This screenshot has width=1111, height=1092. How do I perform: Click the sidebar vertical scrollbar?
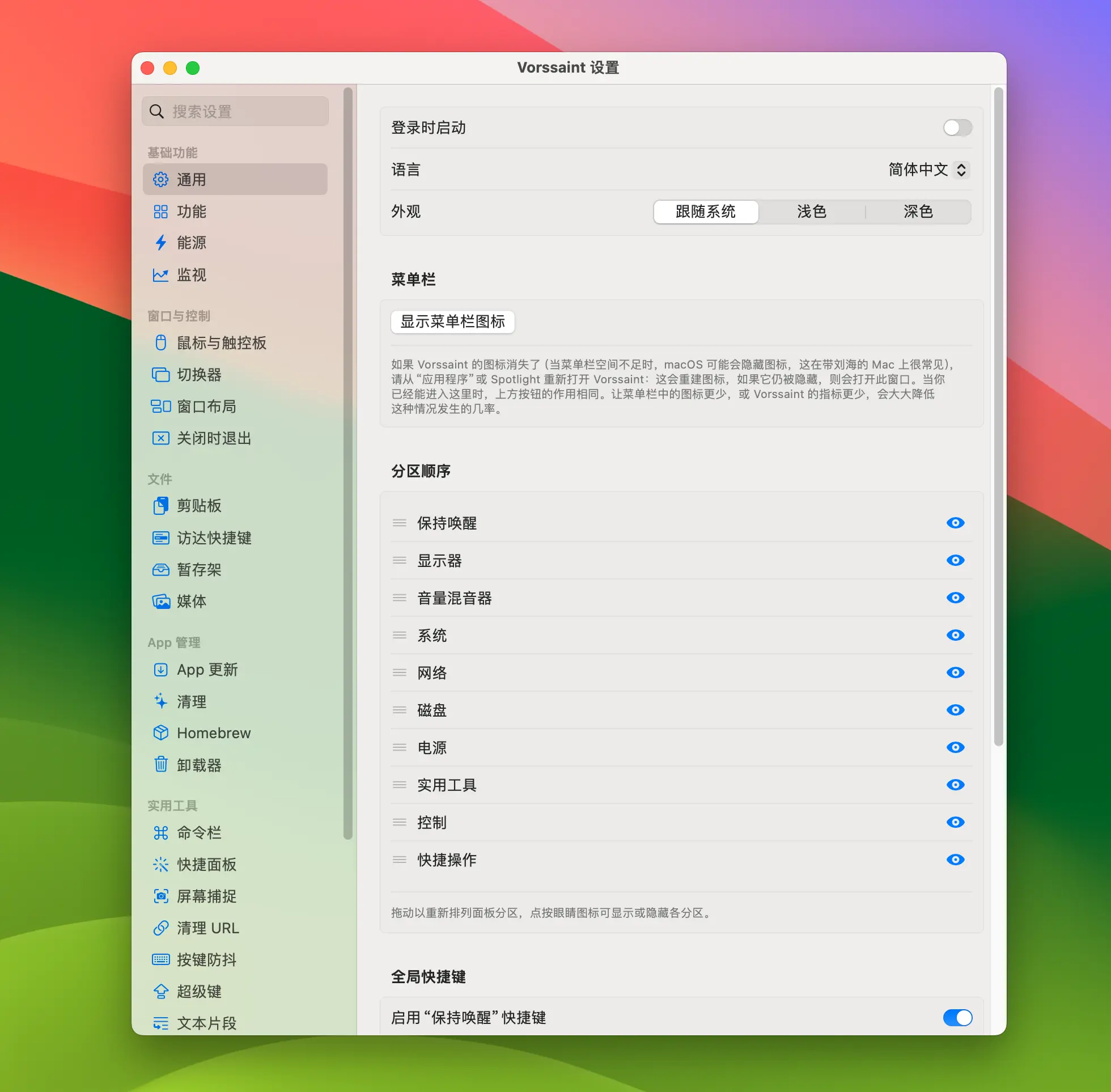pos(347,463)
